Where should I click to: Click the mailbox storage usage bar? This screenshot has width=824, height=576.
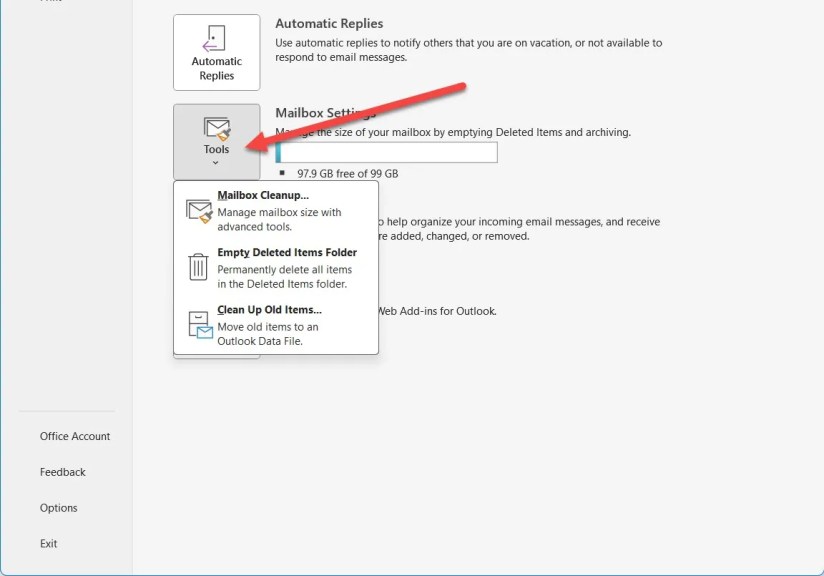[386, 152]
